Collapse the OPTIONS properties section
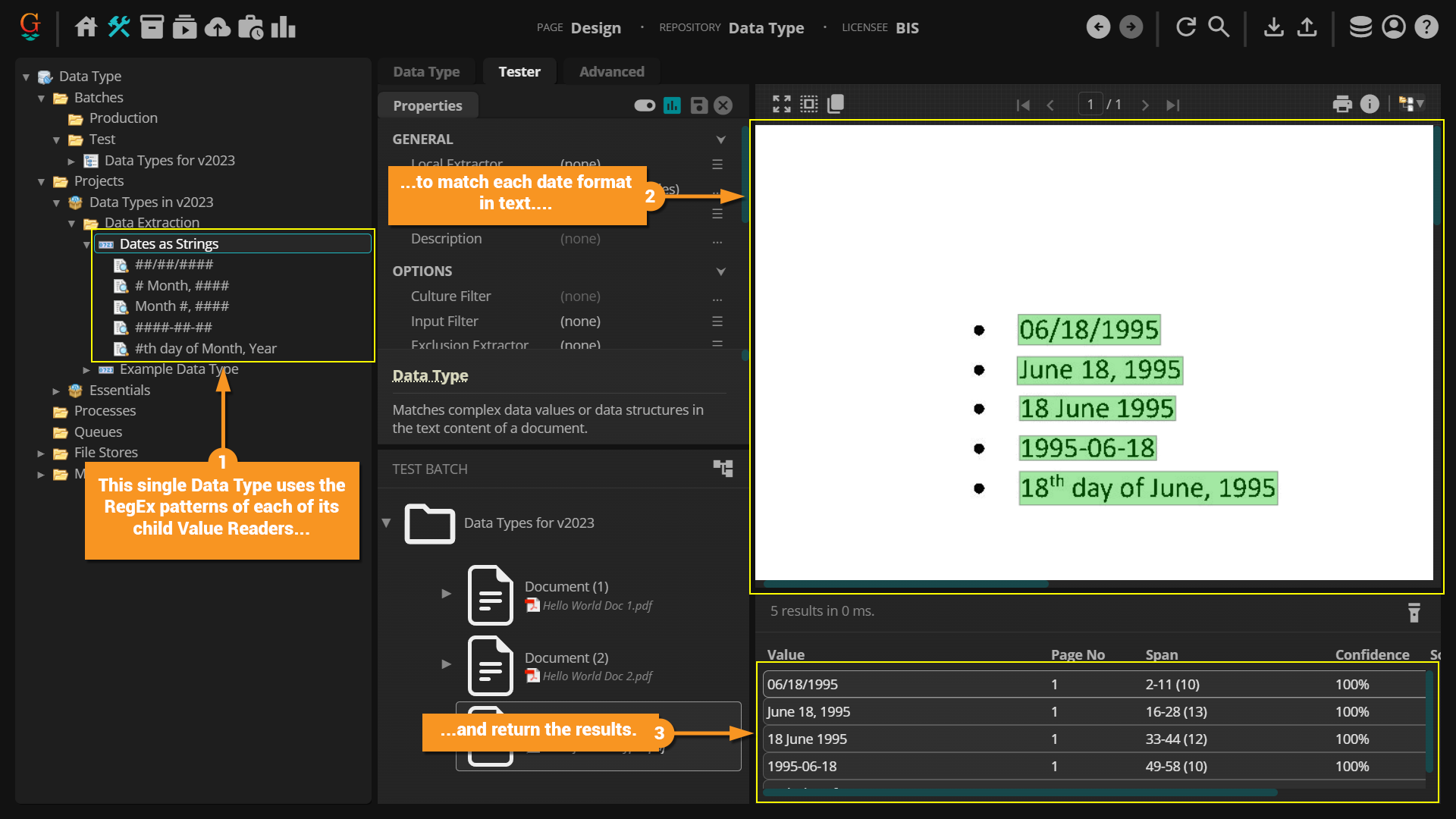 point(720,271)
